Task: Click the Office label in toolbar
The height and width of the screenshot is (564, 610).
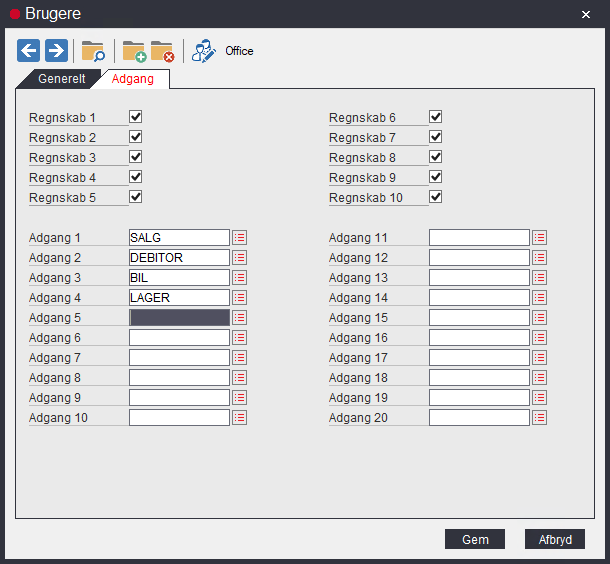Action: pos(239,51)
